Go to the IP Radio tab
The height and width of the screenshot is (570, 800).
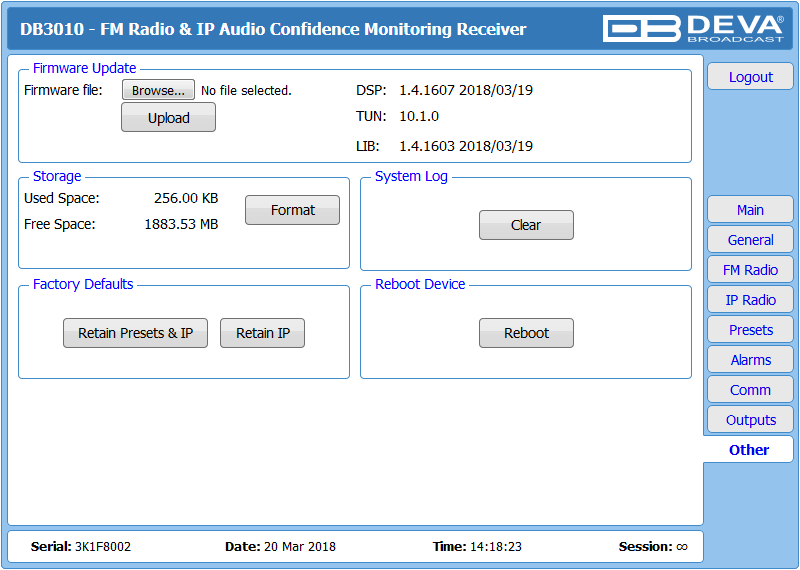750,300
